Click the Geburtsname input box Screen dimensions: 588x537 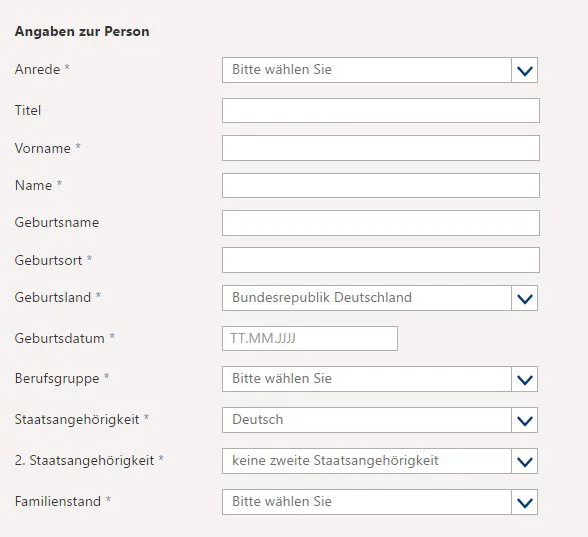tap(381, 223)
